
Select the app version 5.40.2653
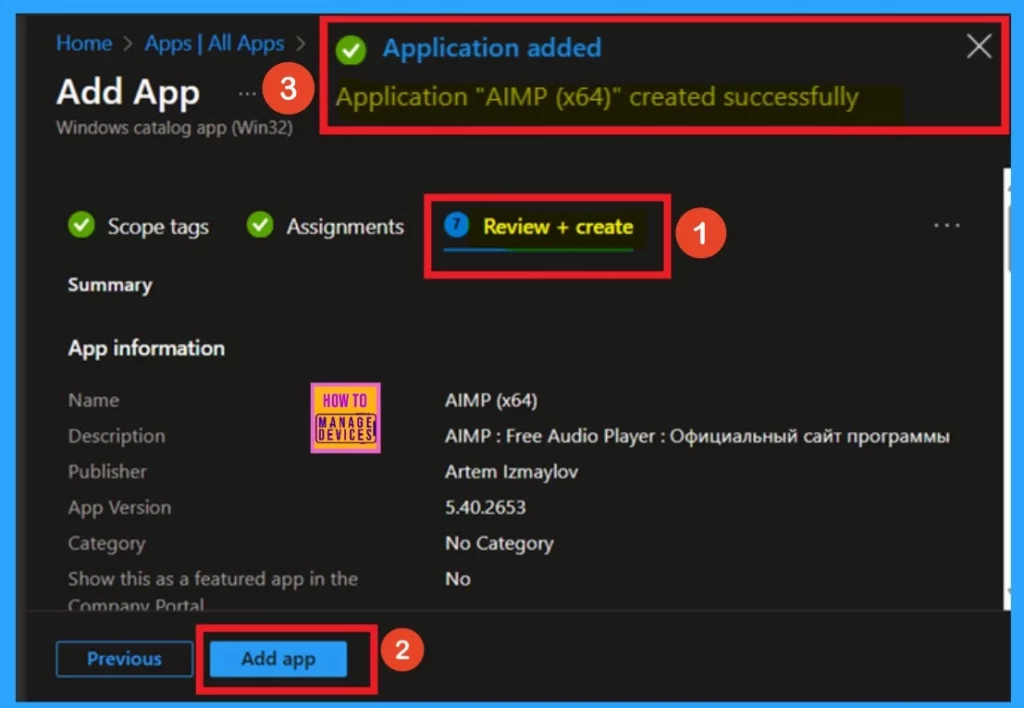pos(485,507)
